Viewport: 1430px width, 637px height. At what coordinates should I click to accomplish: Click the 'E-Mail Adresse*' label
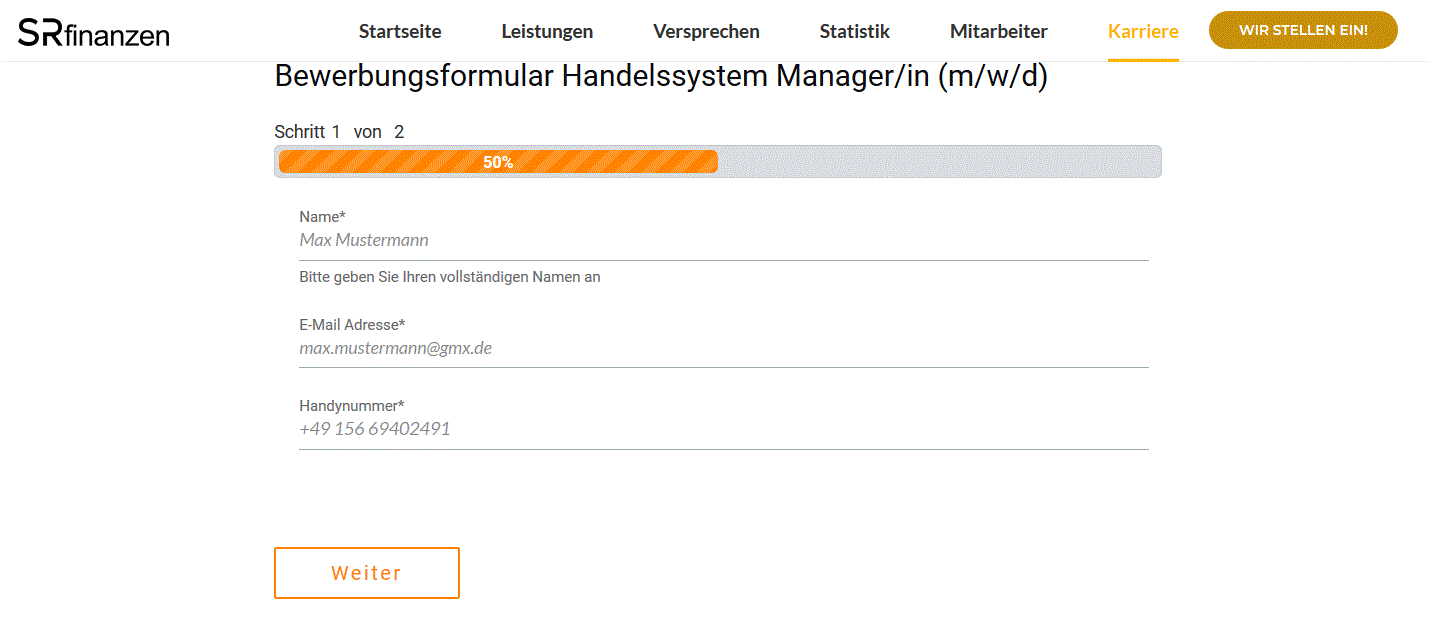pyautogui.click(x=352, y=325)
